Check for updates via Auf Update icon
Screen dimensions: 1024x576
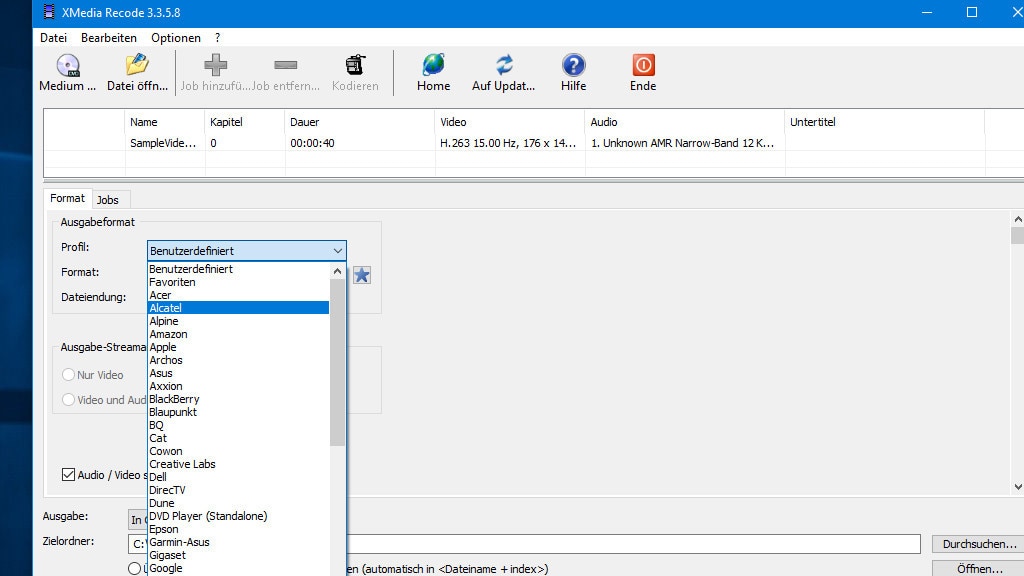coord(504,70)
